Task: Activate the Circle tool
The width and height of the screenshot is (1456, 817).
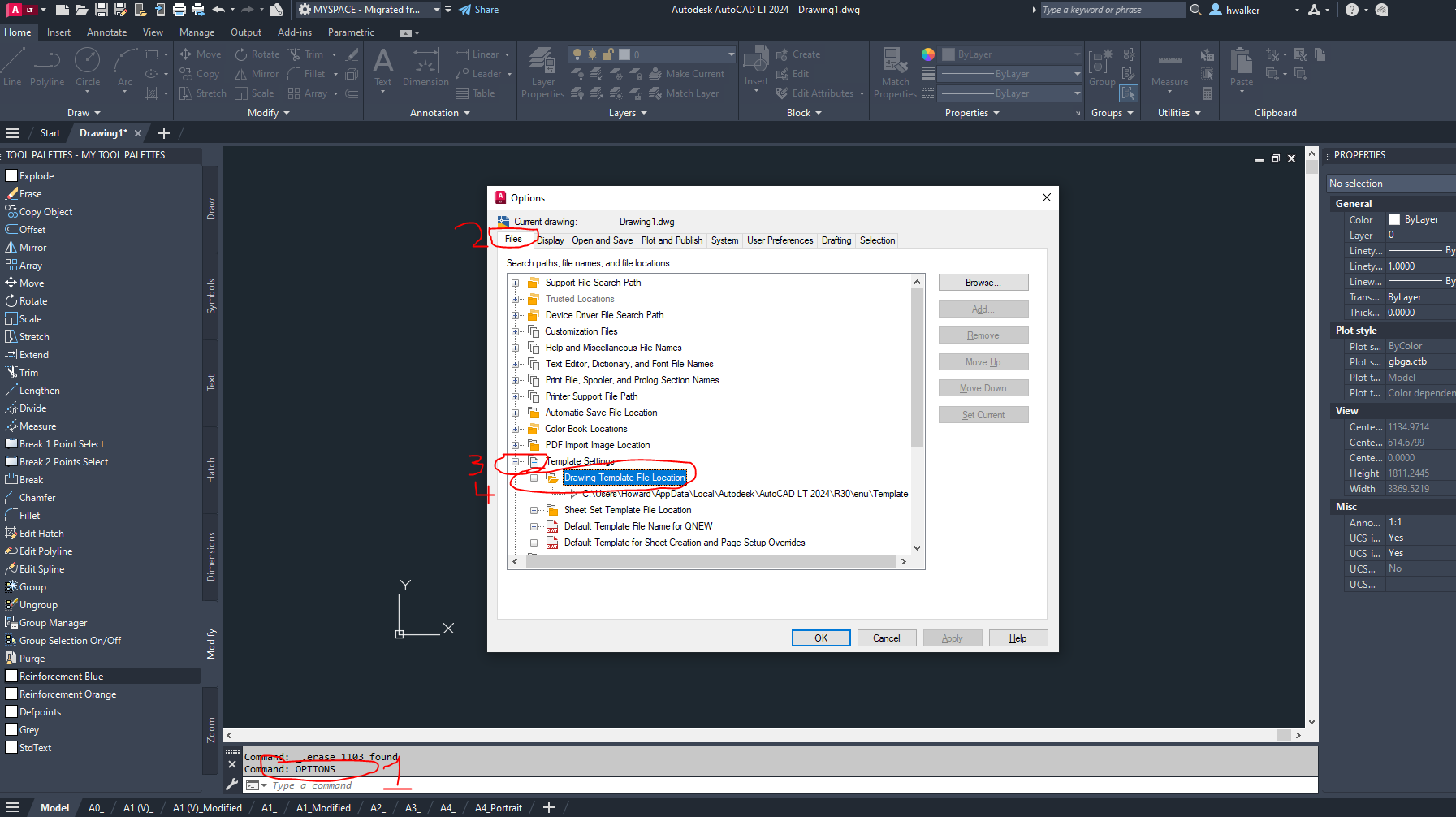Action: pyautogui.click(x=88, y=69)
